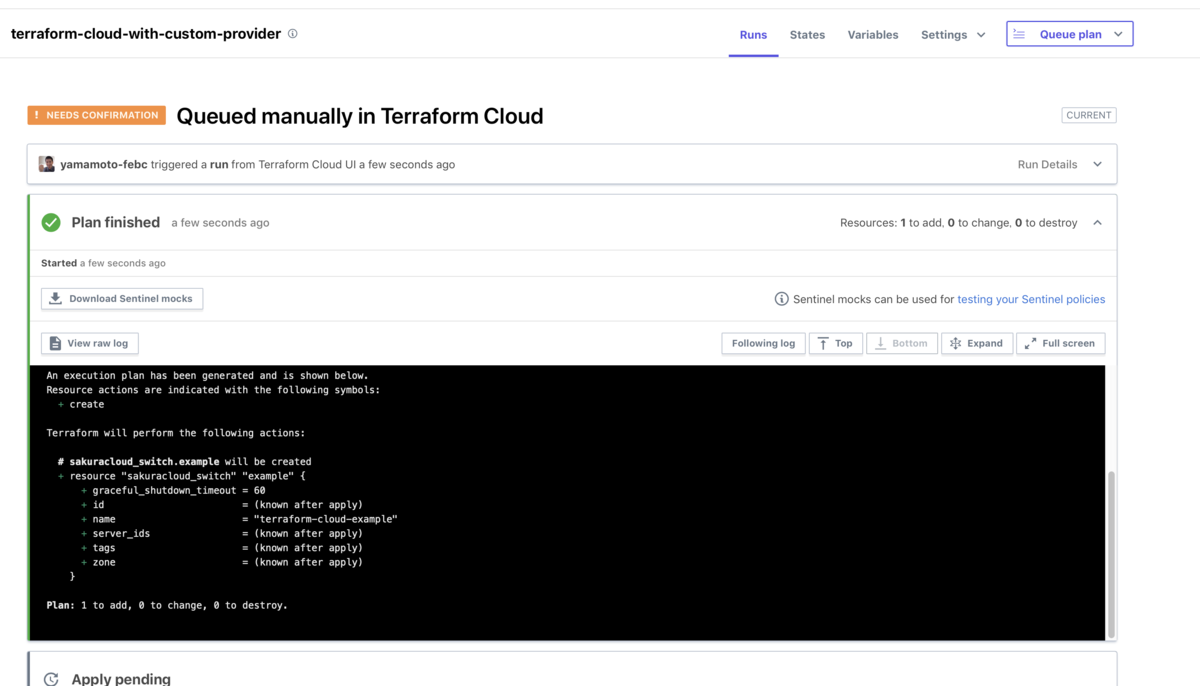Click the server_ids log line
The width and height of the screenshot is (1200, 686).
coord(222,534)
